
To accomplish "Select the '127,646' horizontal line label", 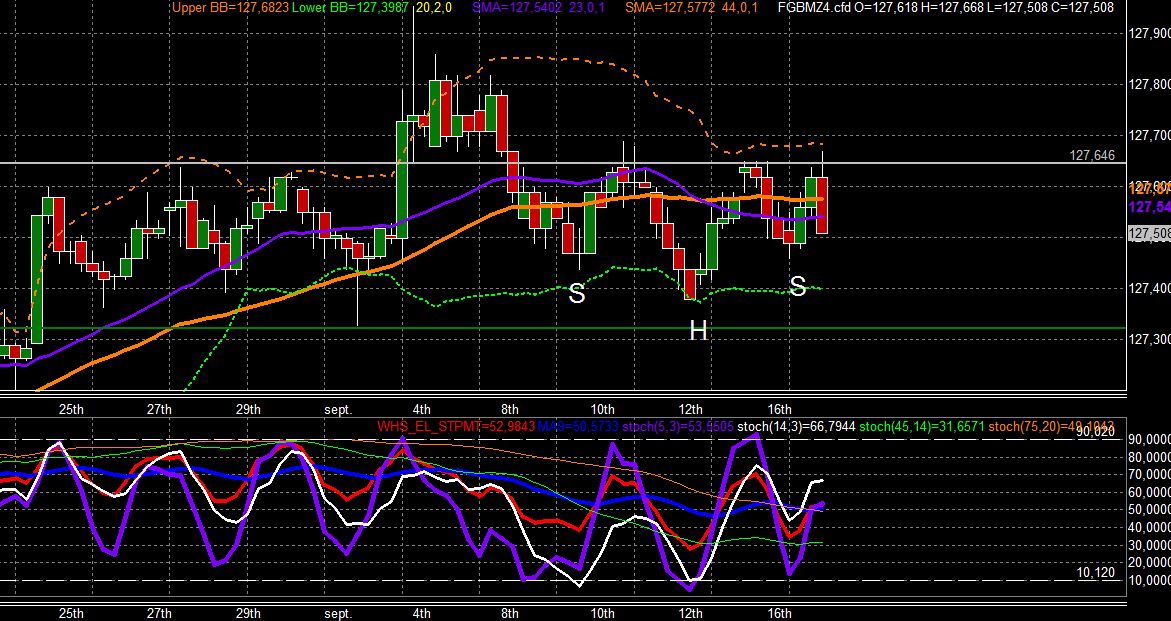I will [1092, 155].
